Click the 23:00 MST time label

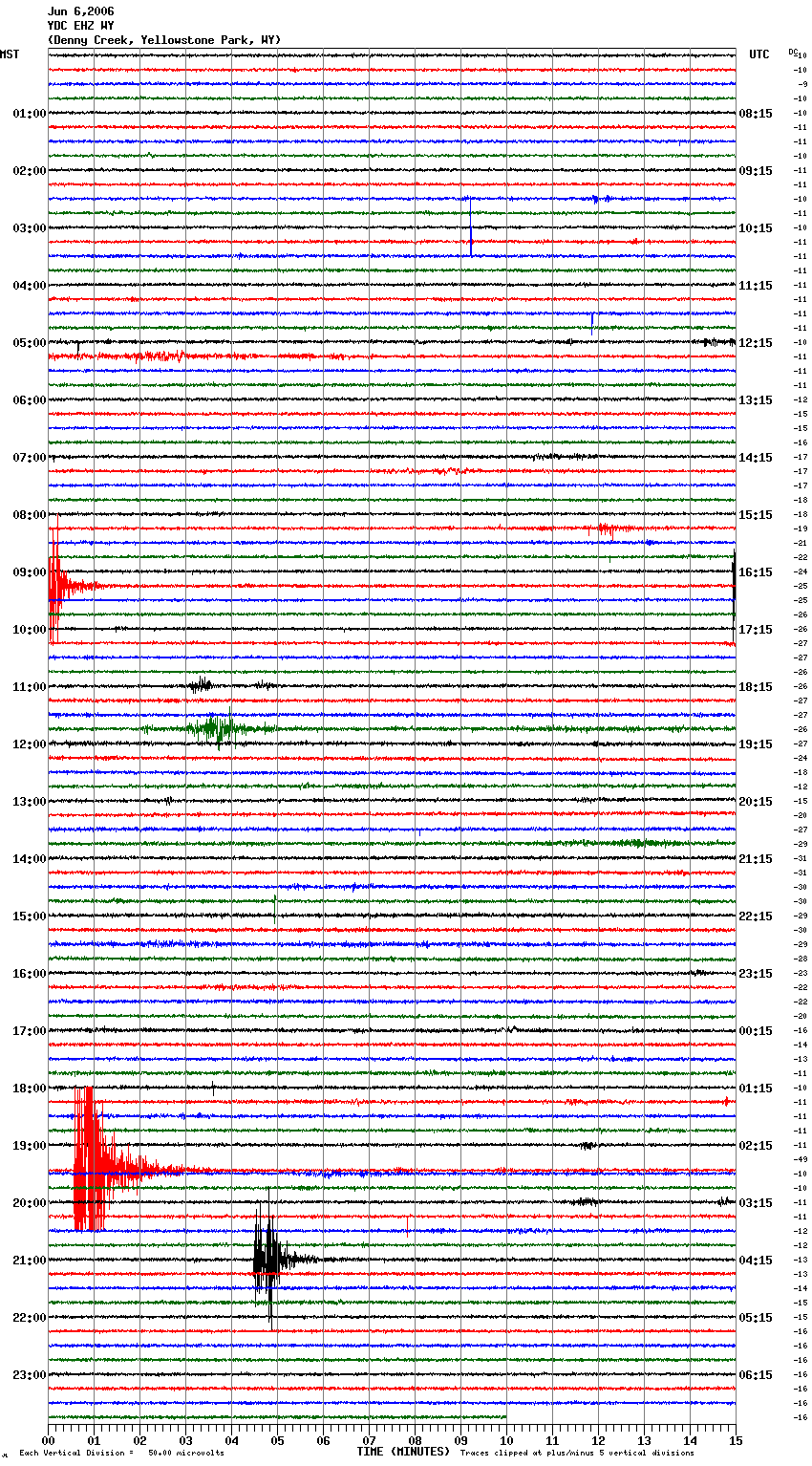(x=30, y=1375)
